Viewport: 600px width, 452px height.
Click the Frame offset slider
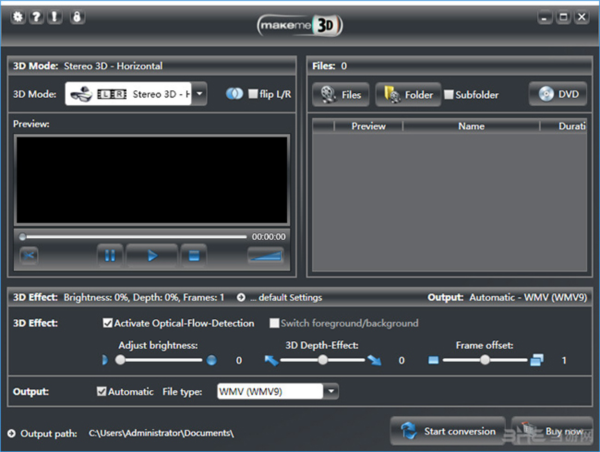(485, 360)
